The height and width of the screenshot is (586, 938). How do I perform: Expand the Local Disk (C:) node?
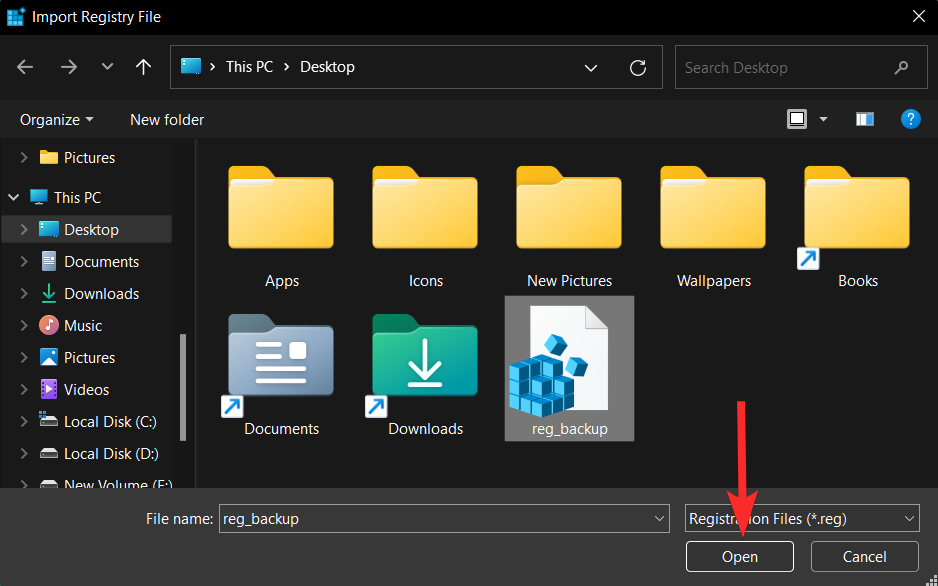click(x=24, y=422)
